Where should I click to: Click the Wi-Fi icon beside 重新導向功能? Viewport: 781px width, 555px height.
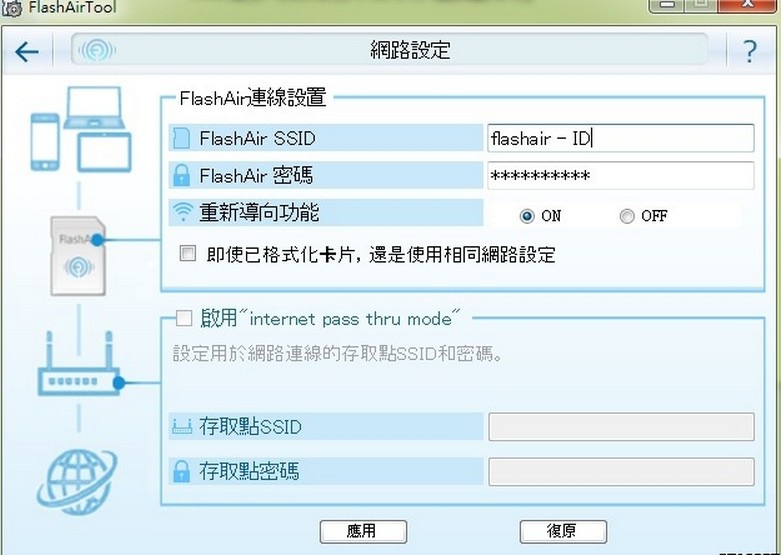tap(182, 212)
